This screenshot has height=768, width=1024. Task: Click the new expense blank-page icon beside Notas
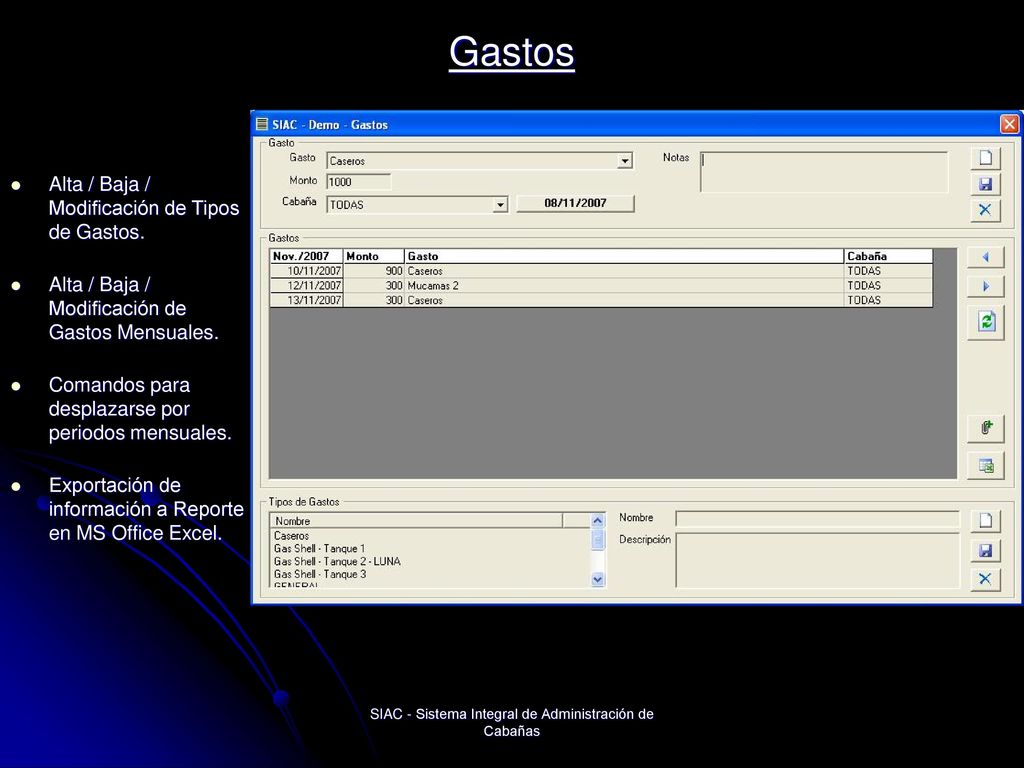[x=985, y=157]
